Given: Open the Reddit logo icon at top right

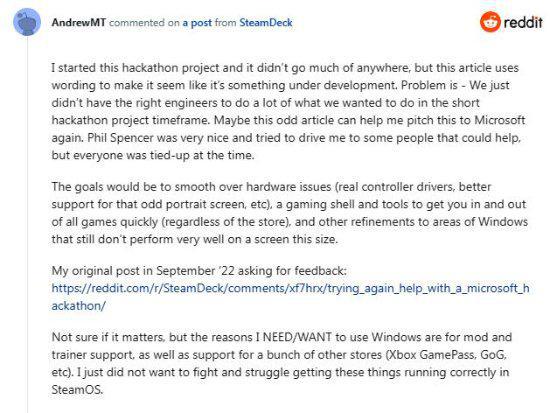Looking at the screenshot, I should [x=490, y=22].
